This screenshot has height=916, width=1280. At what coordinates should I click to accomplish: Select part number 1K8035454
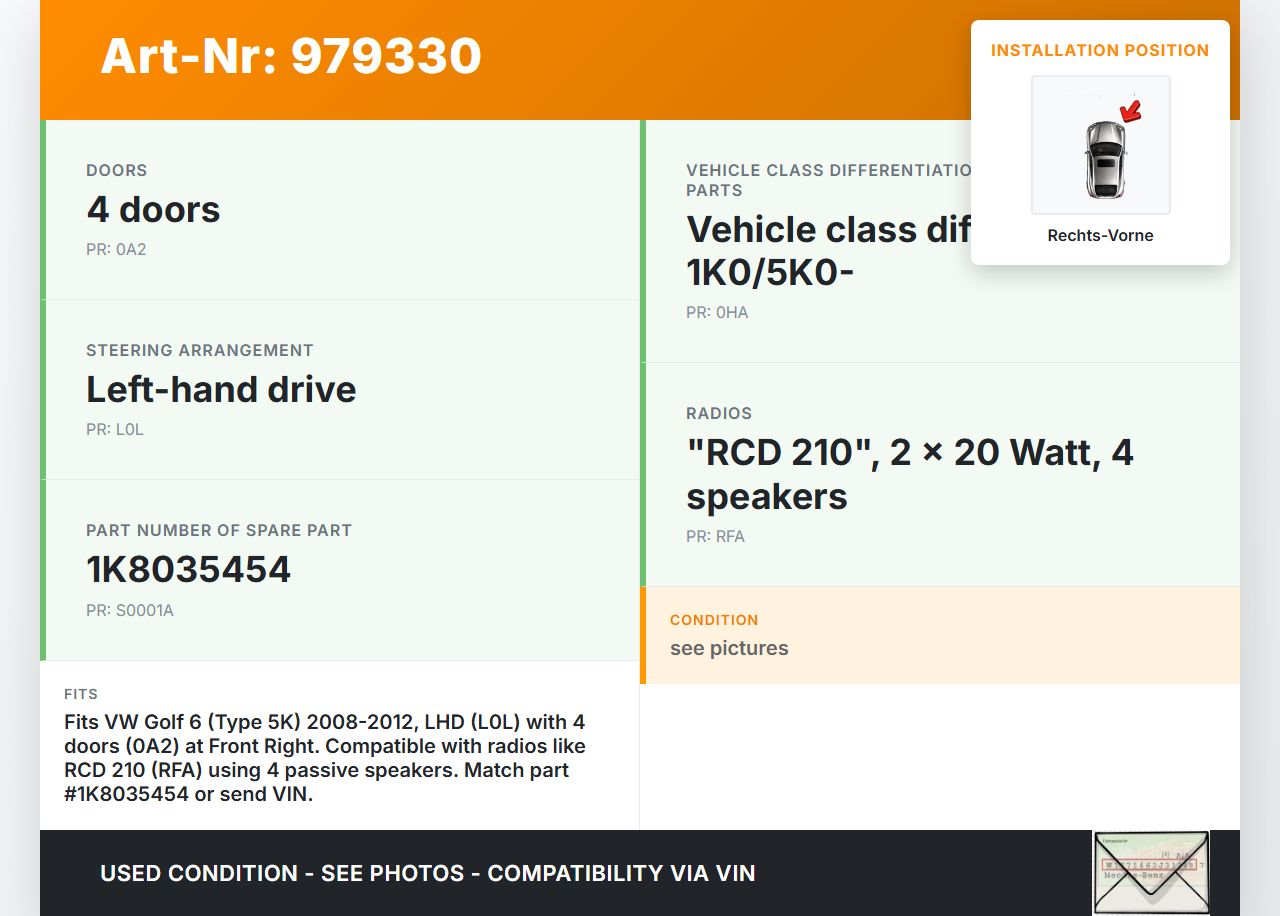point(188,569)
